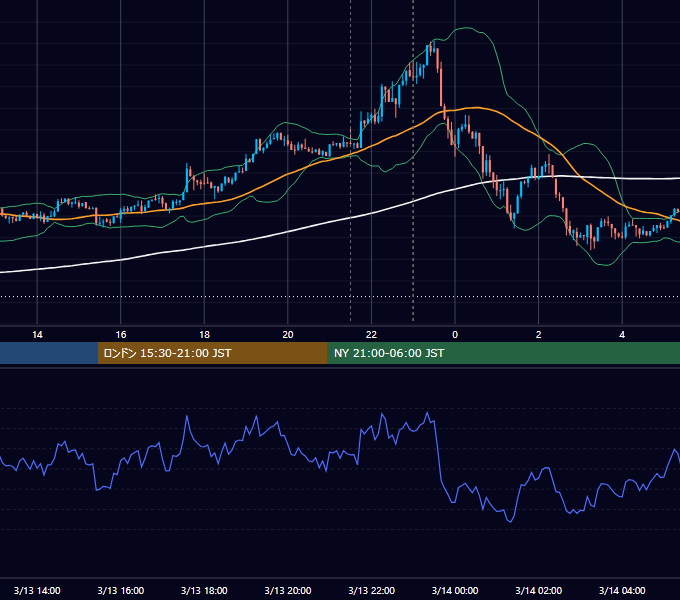Click the 3/13 16:00 time label

pos(121,590)
